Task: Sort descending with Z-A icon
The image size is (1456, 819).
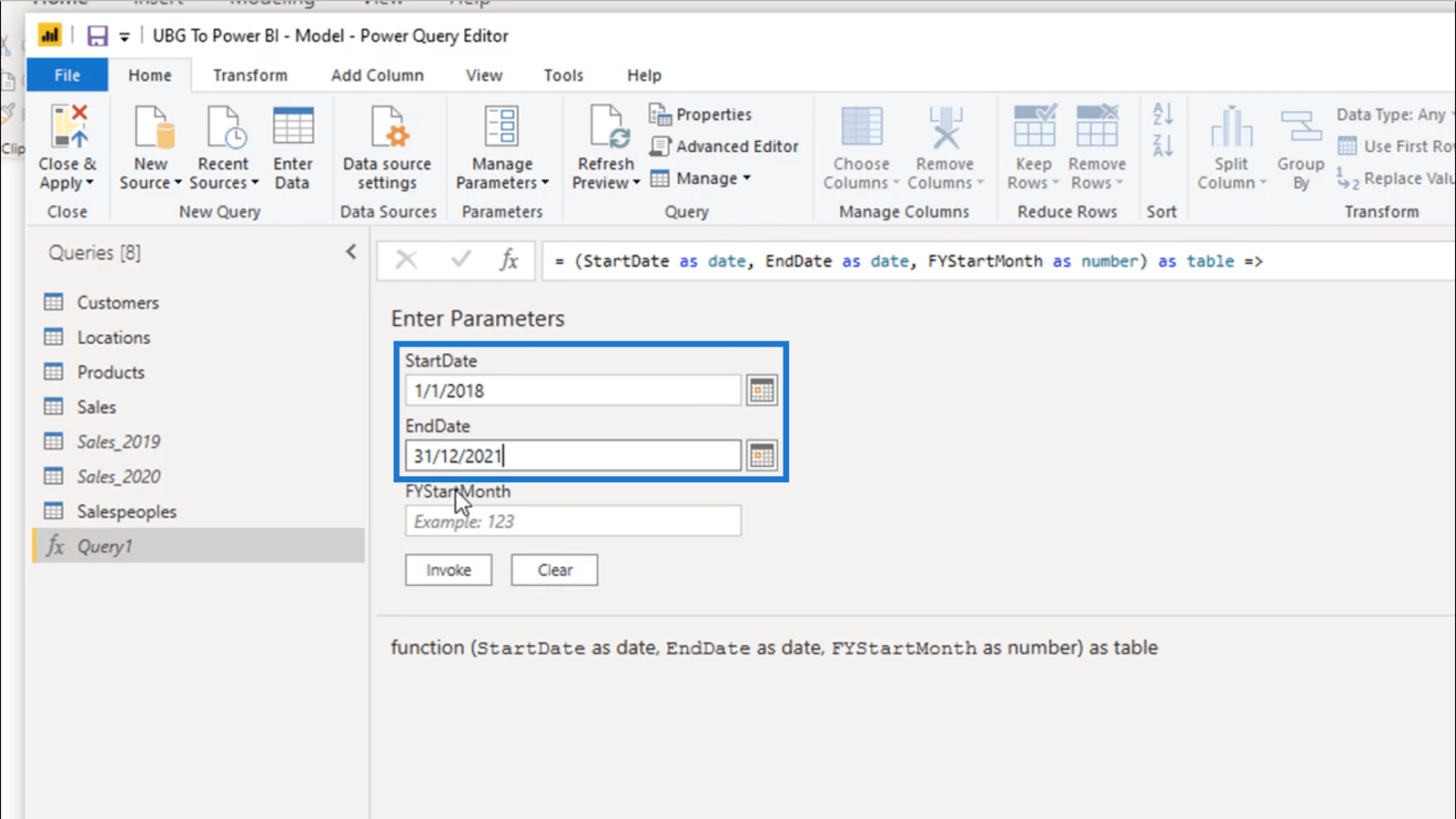Action: pos(1163,145)
